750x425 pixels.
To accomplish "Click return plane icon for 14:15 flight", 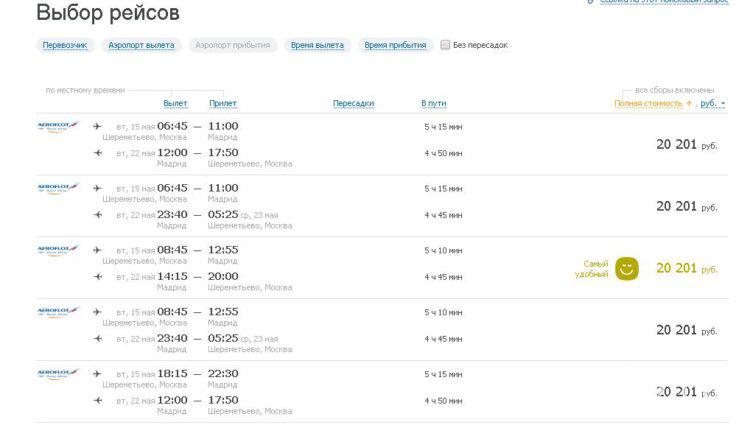I will (97, 276).
